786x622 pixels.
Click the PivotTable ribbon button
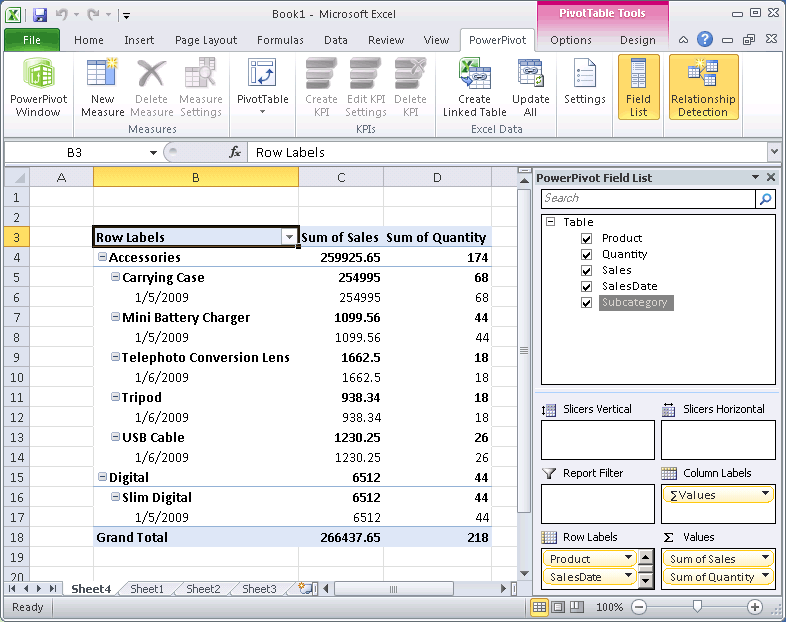[263, 86]
